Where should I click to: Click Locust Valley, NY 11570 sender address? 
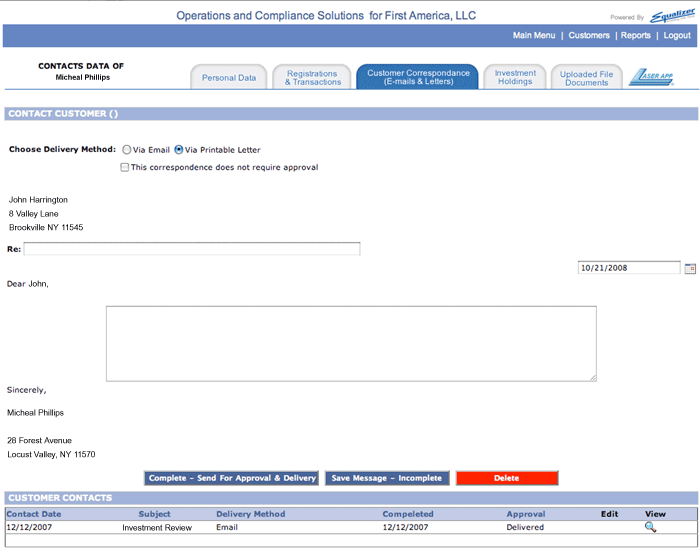point(51,454)
